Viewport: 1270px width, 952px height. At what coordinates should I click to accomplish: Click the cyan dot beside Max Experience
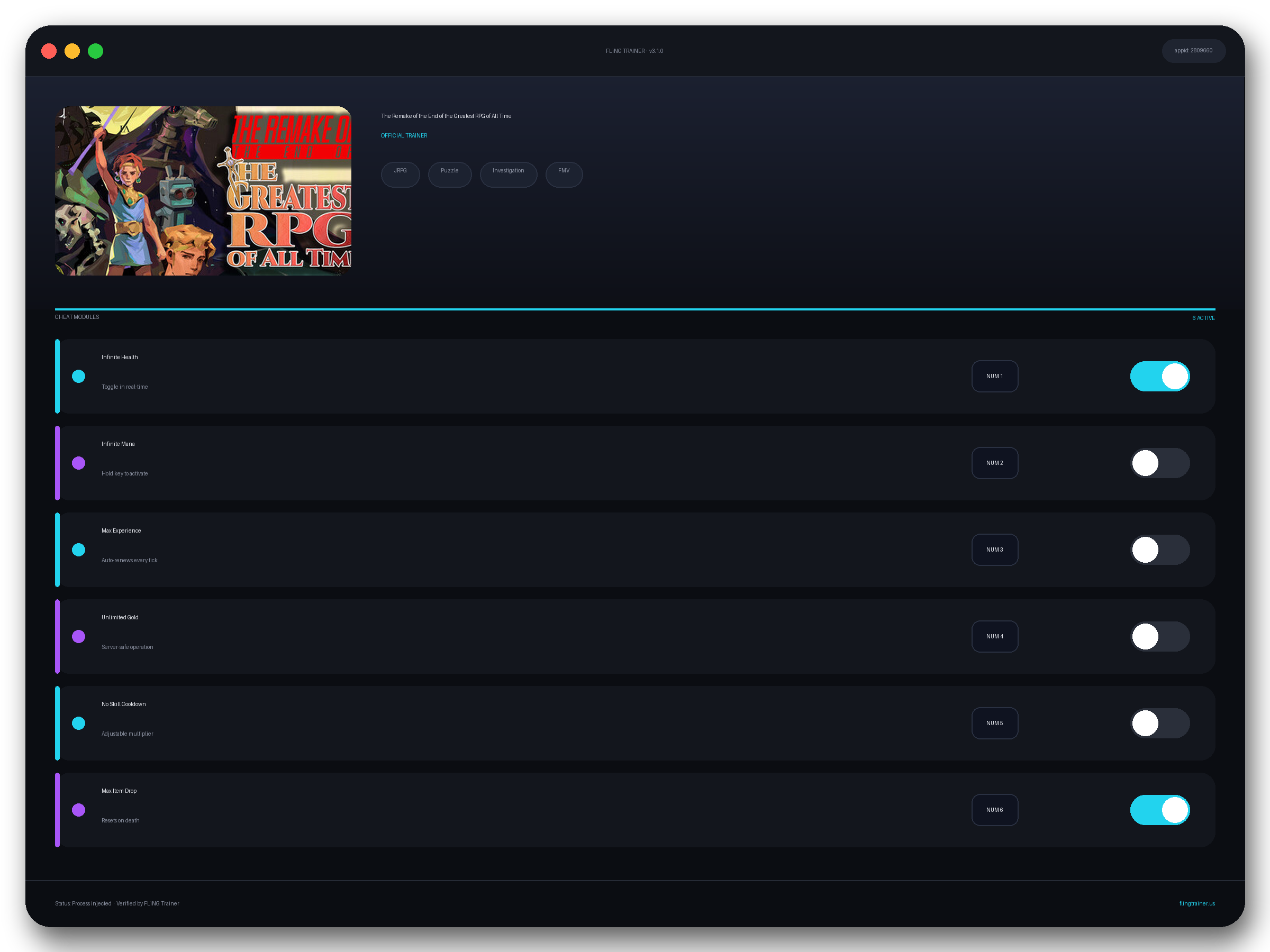click(79, 550)
